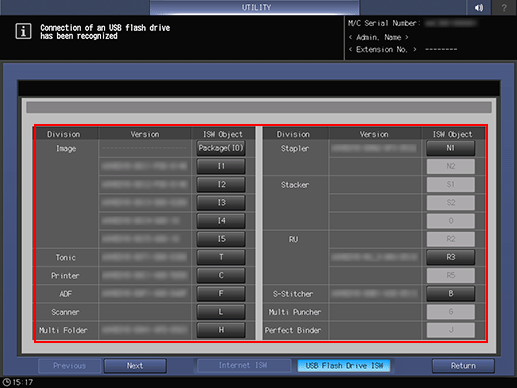The image size is (517, 388).
Task: Select the T object for Tonic
Action: (221, 257)
